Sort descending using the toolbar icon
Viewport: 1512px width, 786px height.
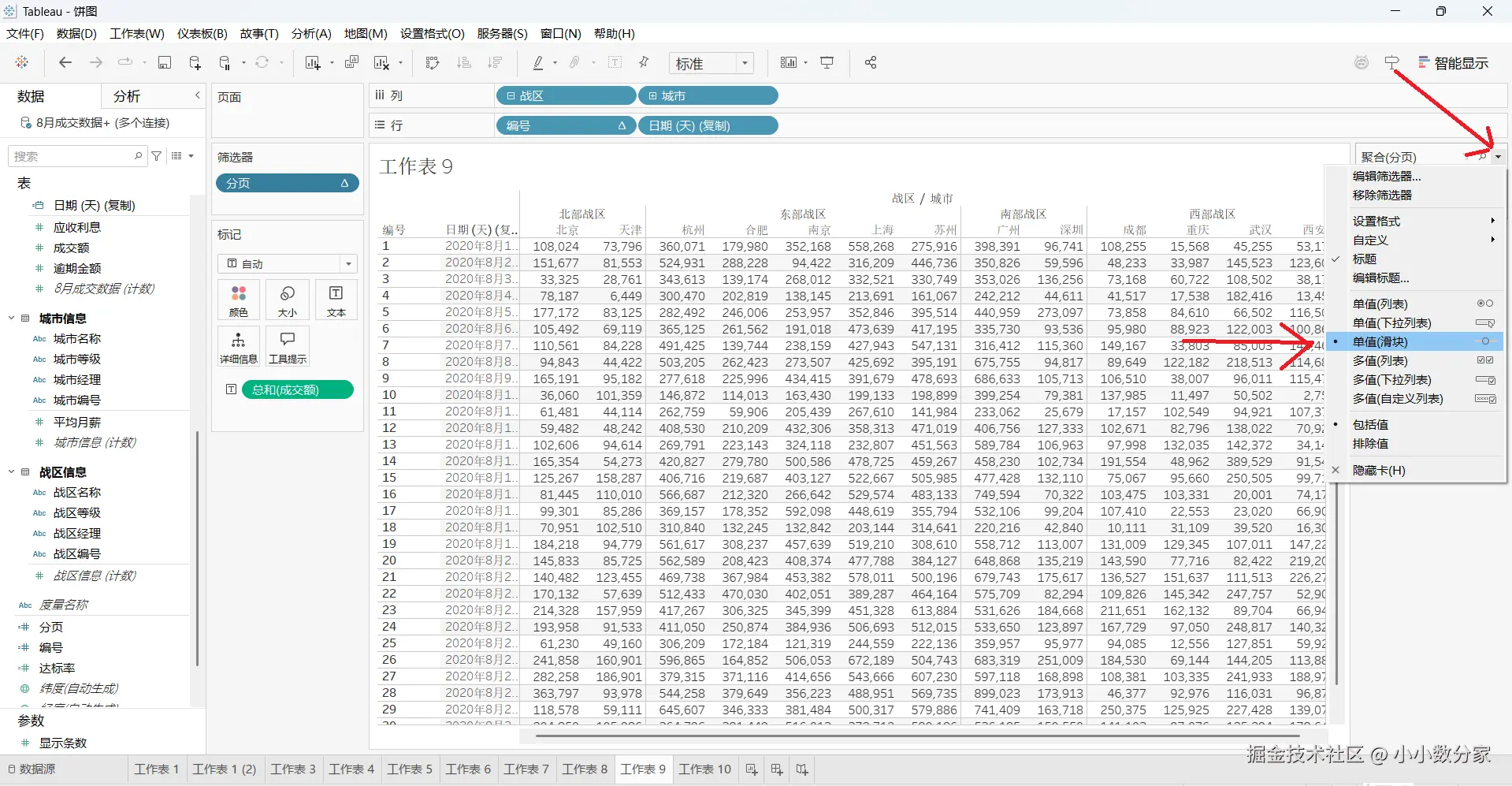click(495, 62)
